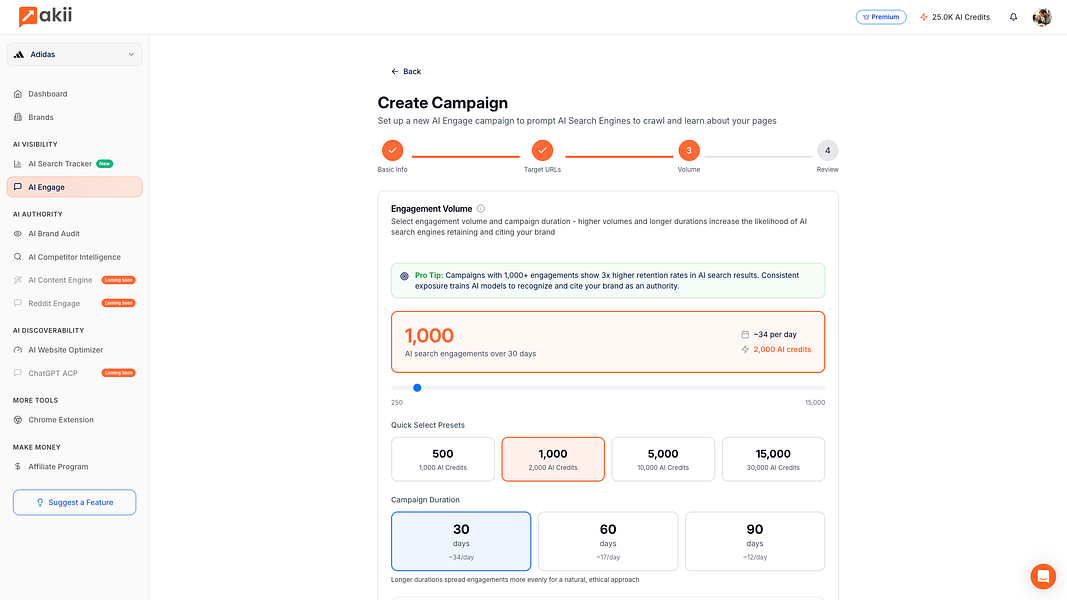Click the Reddit Engage sidebar item
The image size is (1067, 600).
click(x=55, y=303)
